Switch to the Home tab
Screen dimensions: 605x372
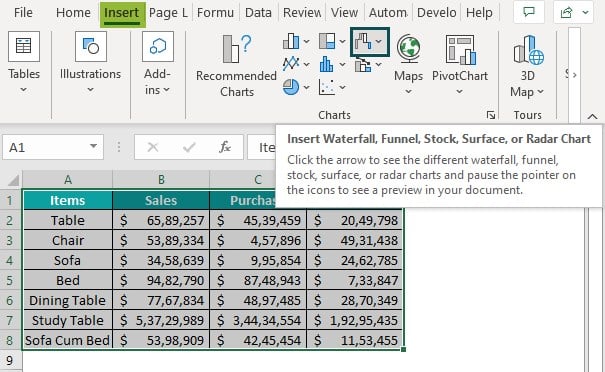[73, 13]
